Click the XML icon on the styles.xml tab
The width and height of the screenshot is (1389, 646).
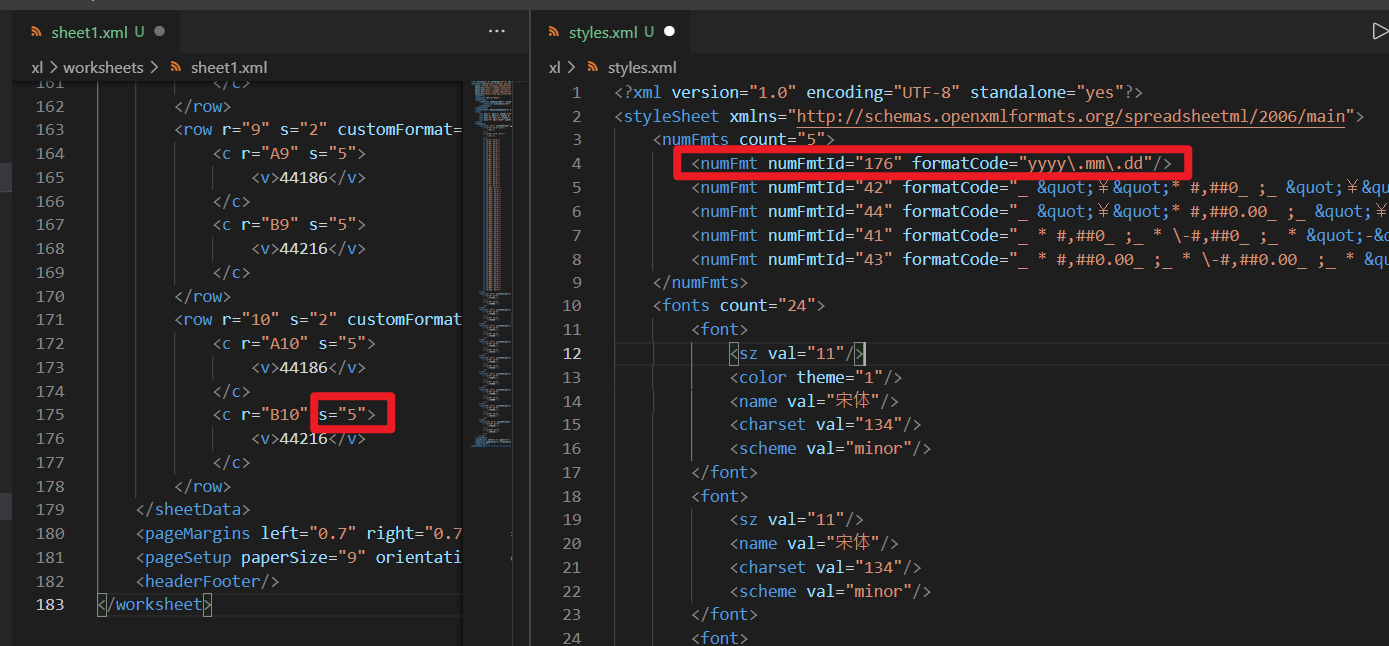pyautogui.click(x=553, y=31)
